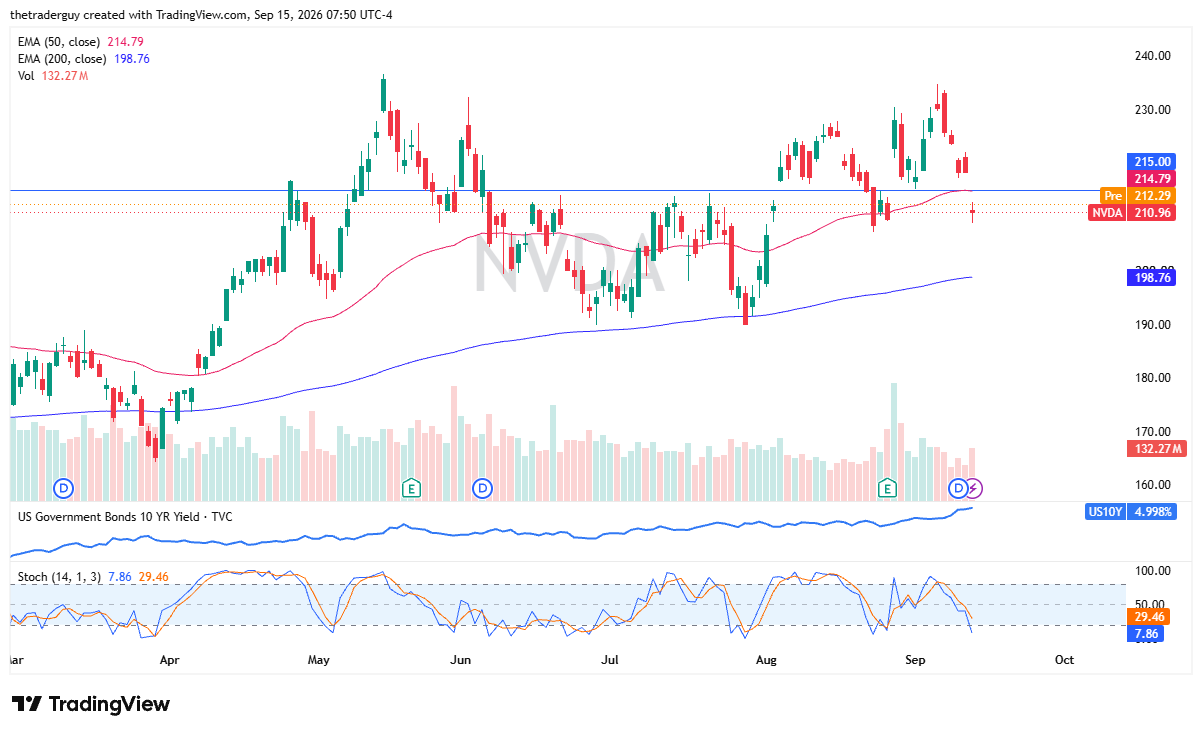Click the Oct label on time axis
Image resolution: width=1202 pixels, height=734 pixels.
[x=1065, y=660]
